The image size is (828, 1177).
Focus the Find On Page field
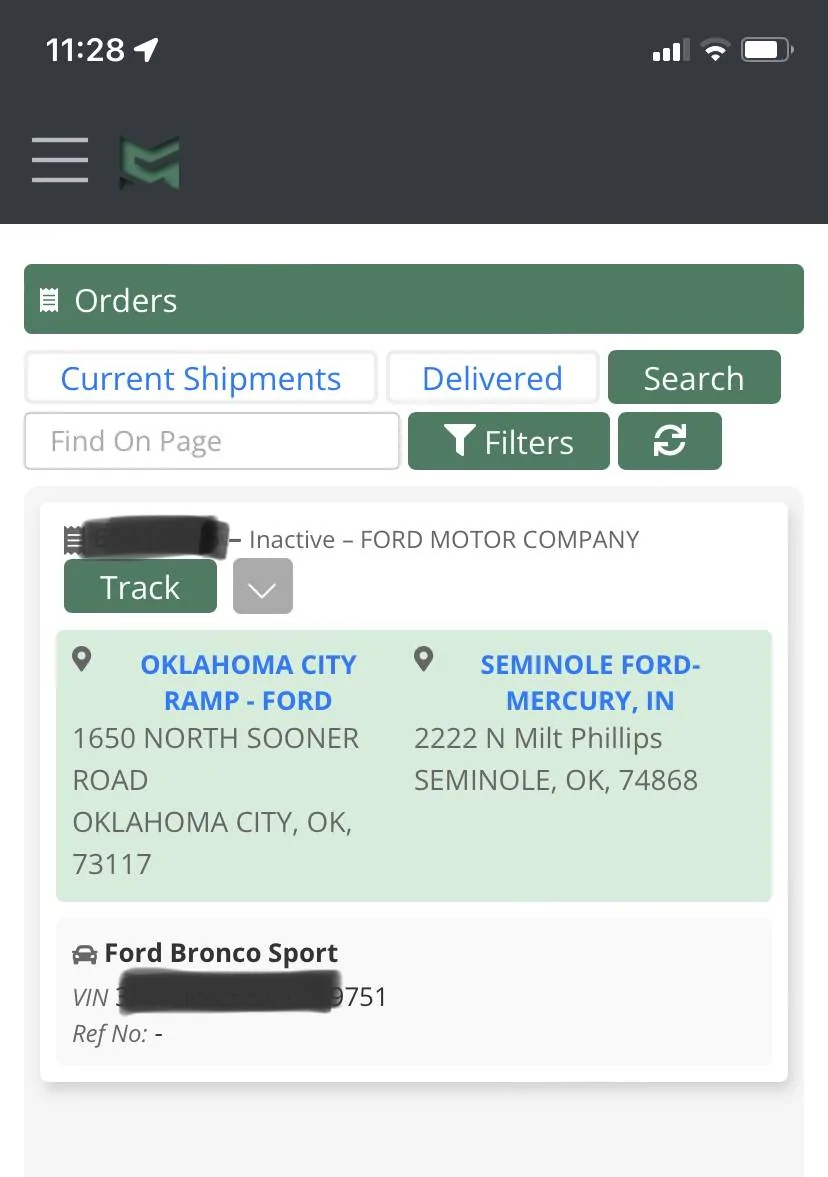click(211, 441)
